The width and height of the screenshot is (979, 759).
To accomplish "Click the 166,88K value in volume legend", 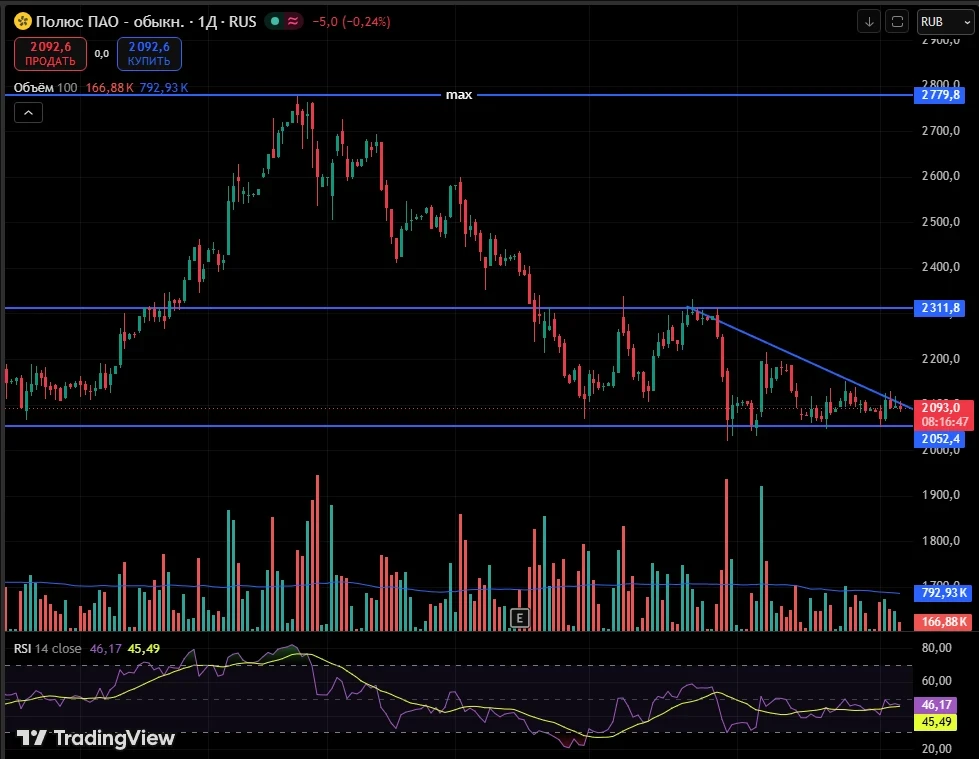I will pyautogui.click(x=109, y=87).
